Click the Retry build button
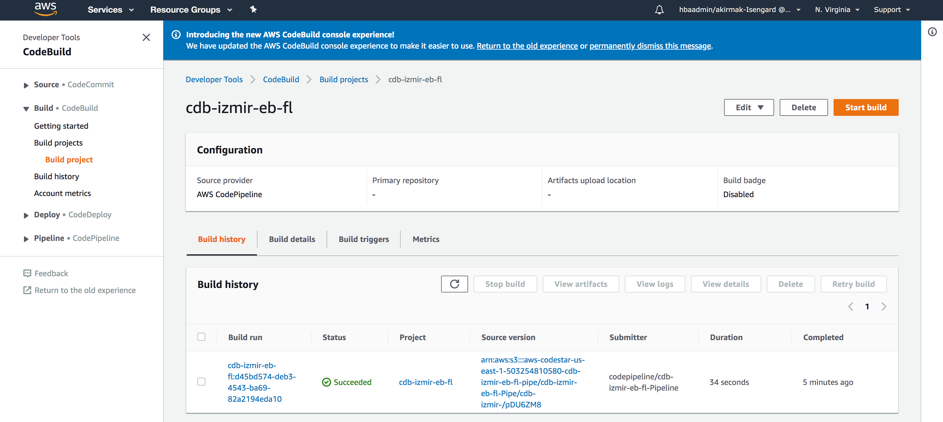This screenshot has height=422, width=943. coord(853,284)
